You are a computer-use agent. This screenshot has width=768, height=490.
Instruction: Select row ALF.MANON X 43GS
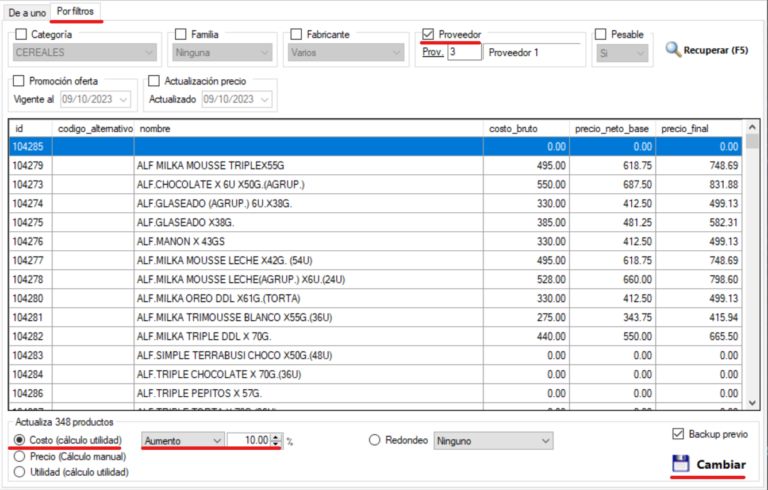pyautogui.click(x=375, y=242)
